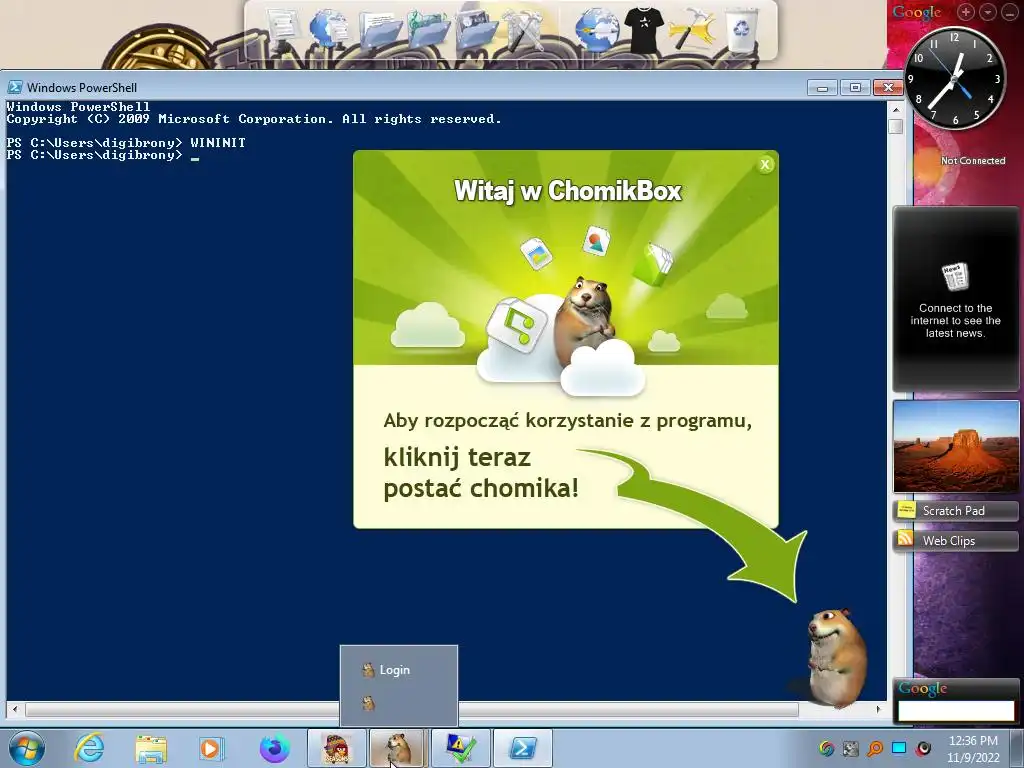Click the hamster character on the desktop
1024x768 pixels.
coord(835,657)
